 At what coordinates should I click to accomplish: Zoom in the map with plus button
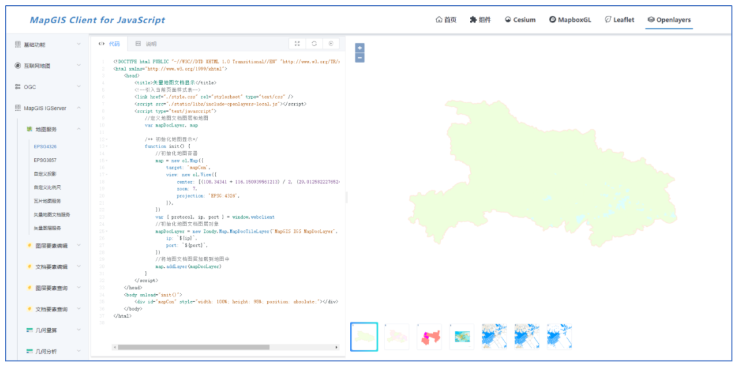pos(360,48)
